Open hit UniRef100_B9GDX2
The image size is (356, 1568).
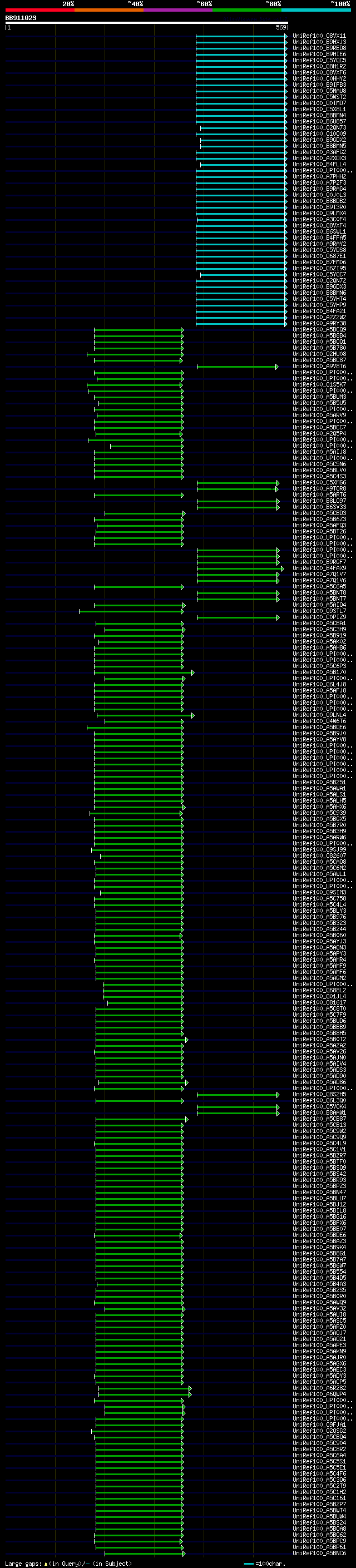click(x=319, y=140)
